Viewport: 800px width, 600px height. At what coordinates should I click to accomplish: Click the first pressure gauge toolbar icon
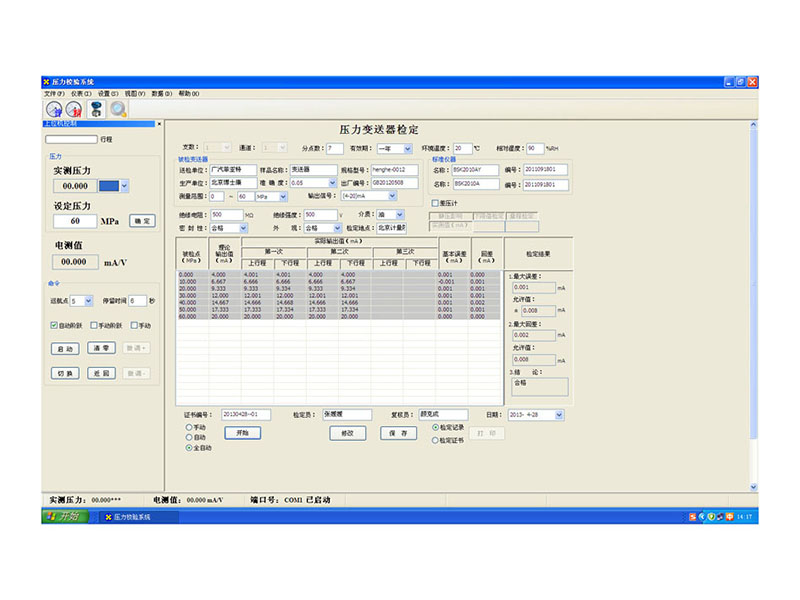[53, 109]
